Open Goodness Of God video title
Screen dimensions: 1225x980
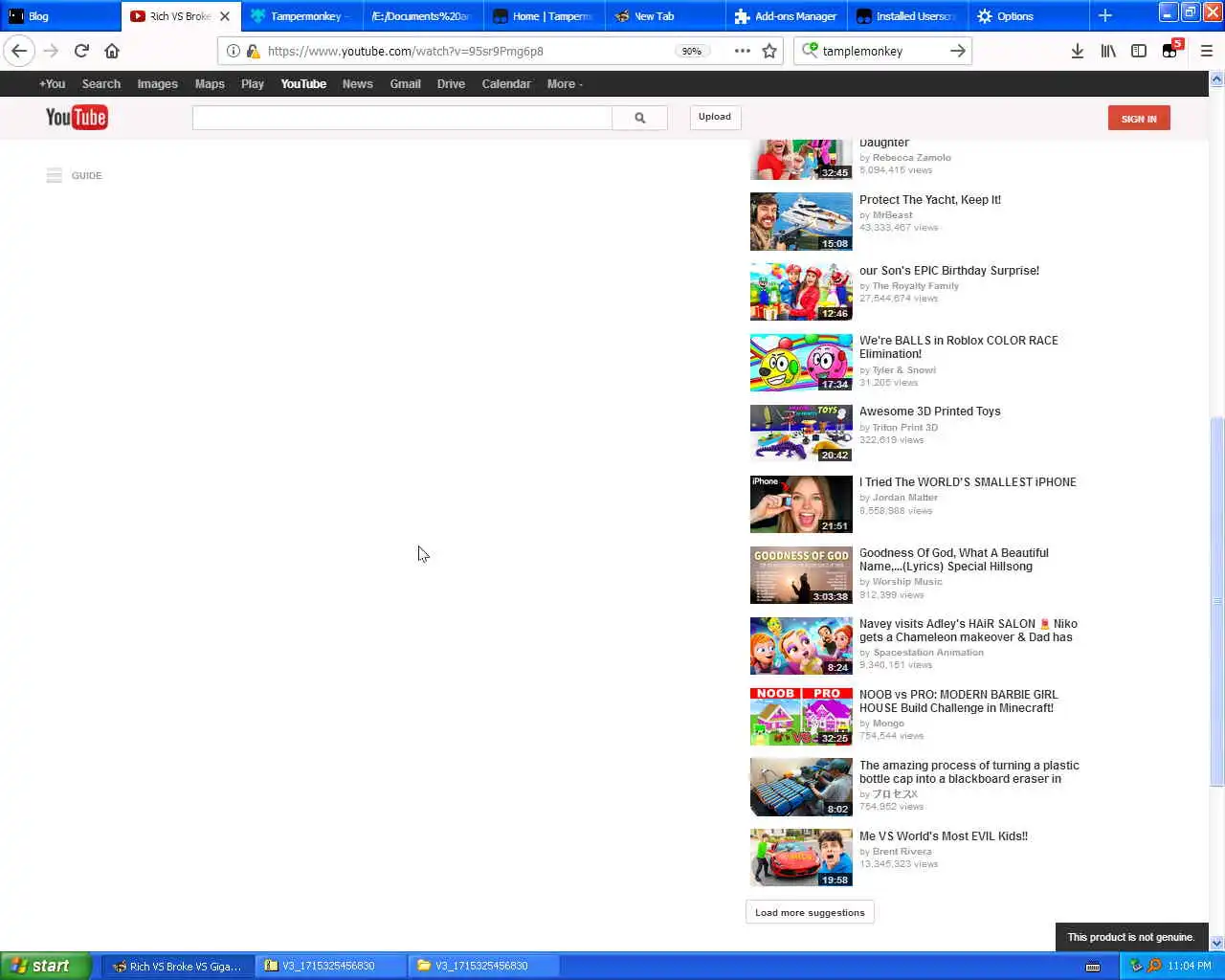click(x=954, y=560)
